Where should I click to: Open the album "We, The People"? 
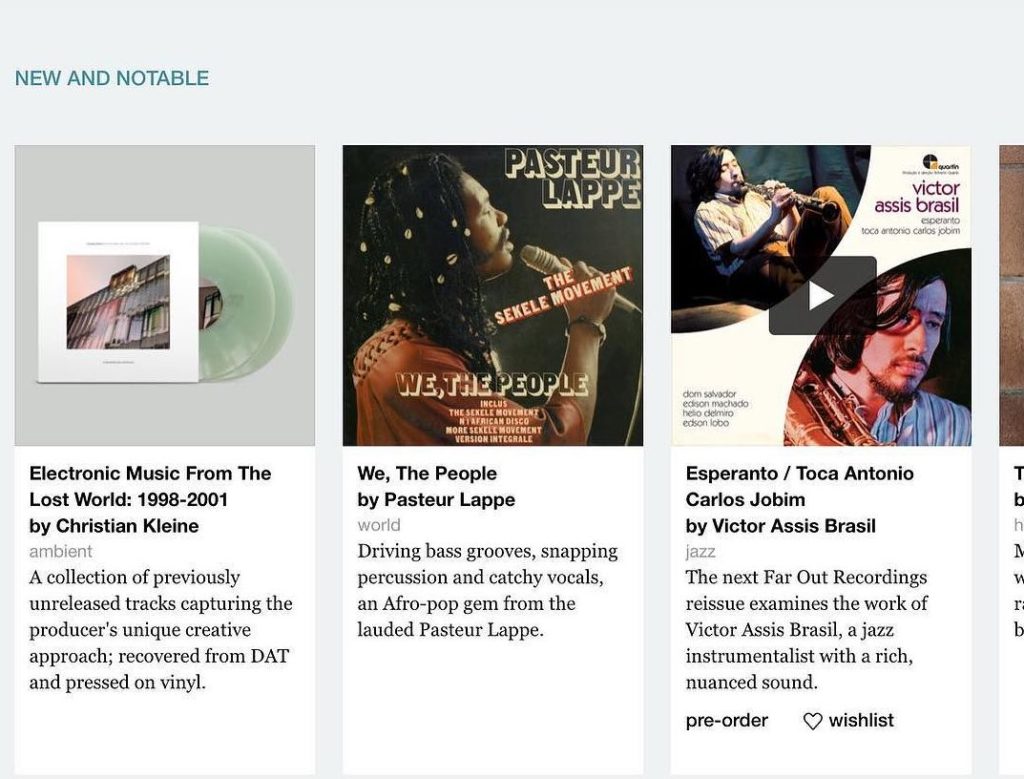point(428,473)
